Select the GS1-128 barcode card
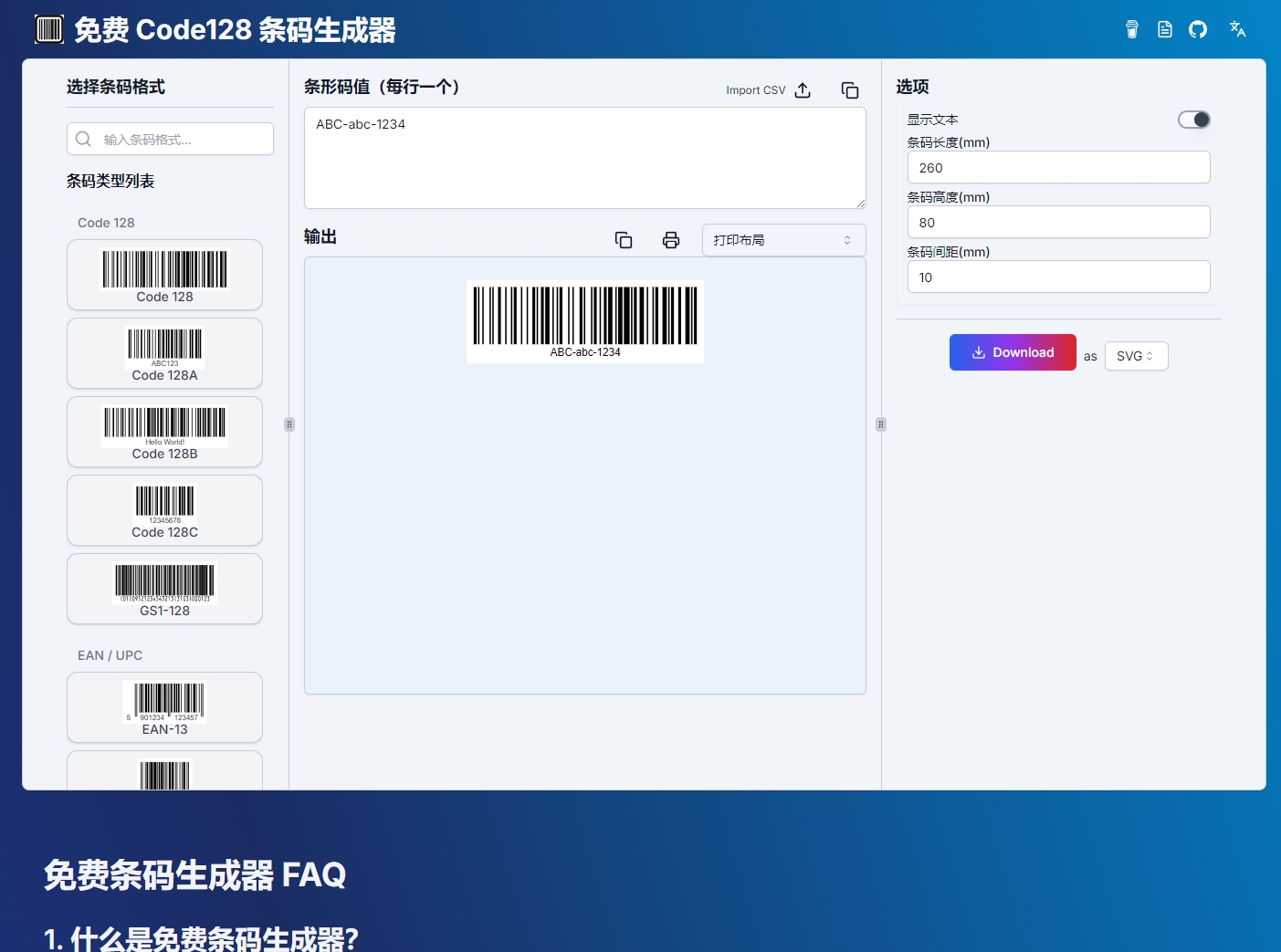The image size is (1281, 952). pos(164,589)
